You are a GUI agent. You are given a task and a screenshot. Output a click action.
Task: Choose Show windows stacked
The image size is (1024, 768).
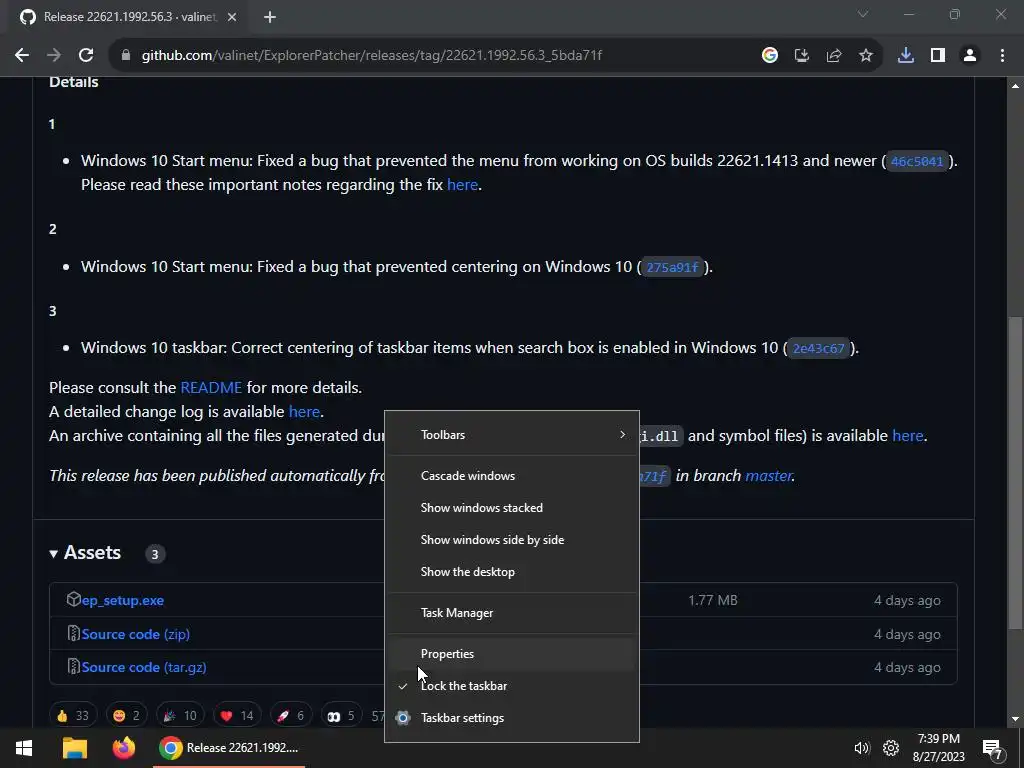(x=511, y=508)
